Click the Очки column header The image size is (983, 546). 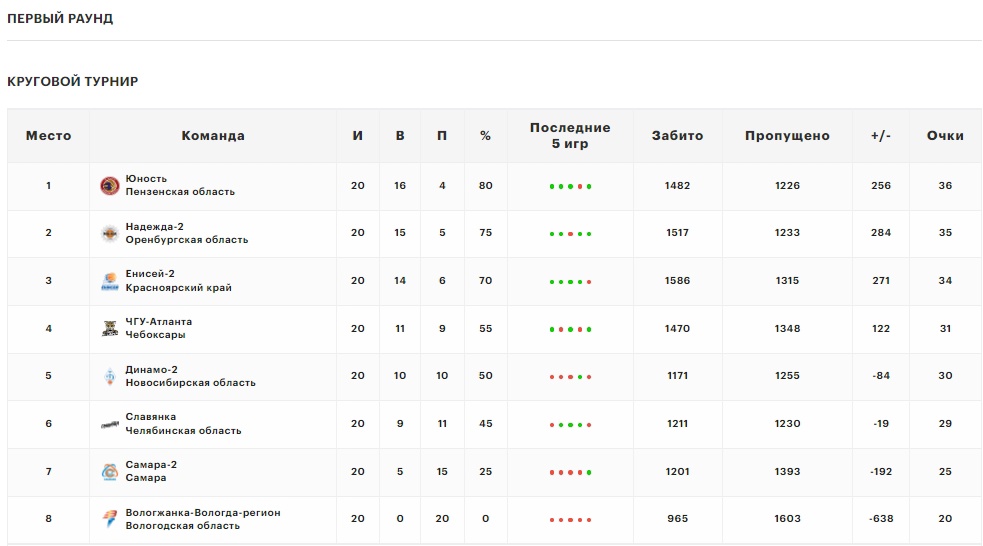[x=945, y=136]
